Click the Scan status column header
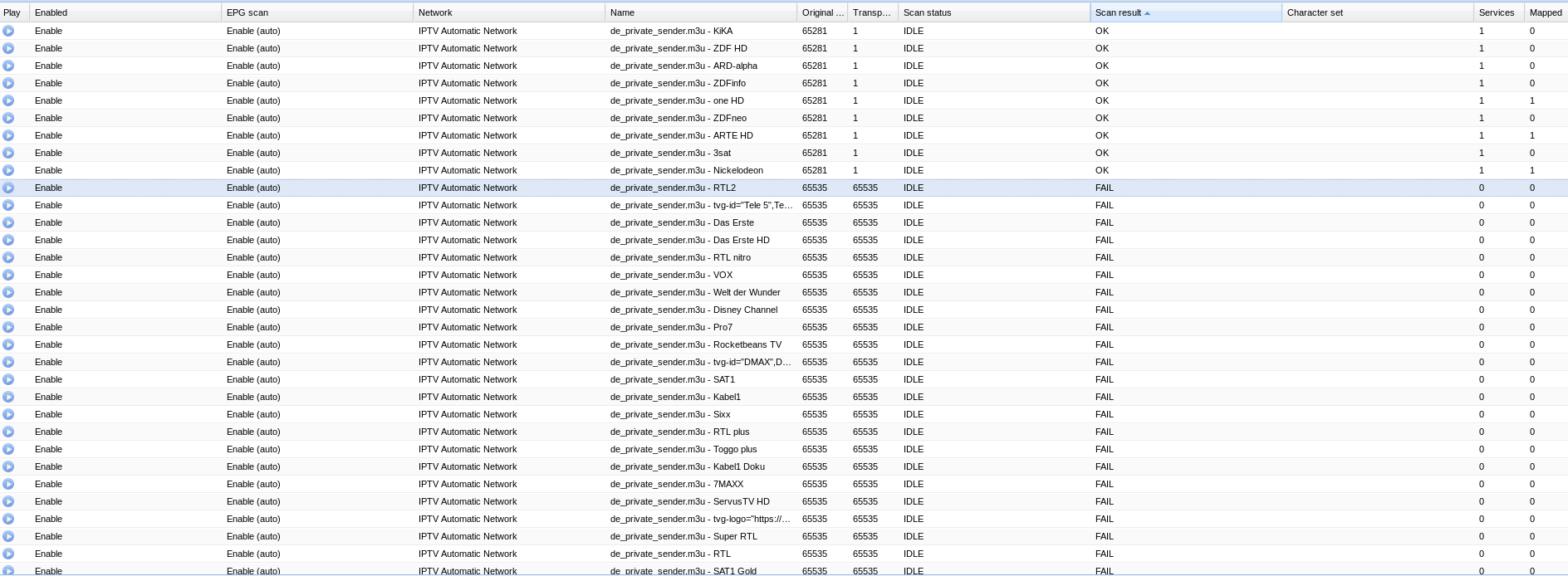The image size is (1568, 576). 994,12
